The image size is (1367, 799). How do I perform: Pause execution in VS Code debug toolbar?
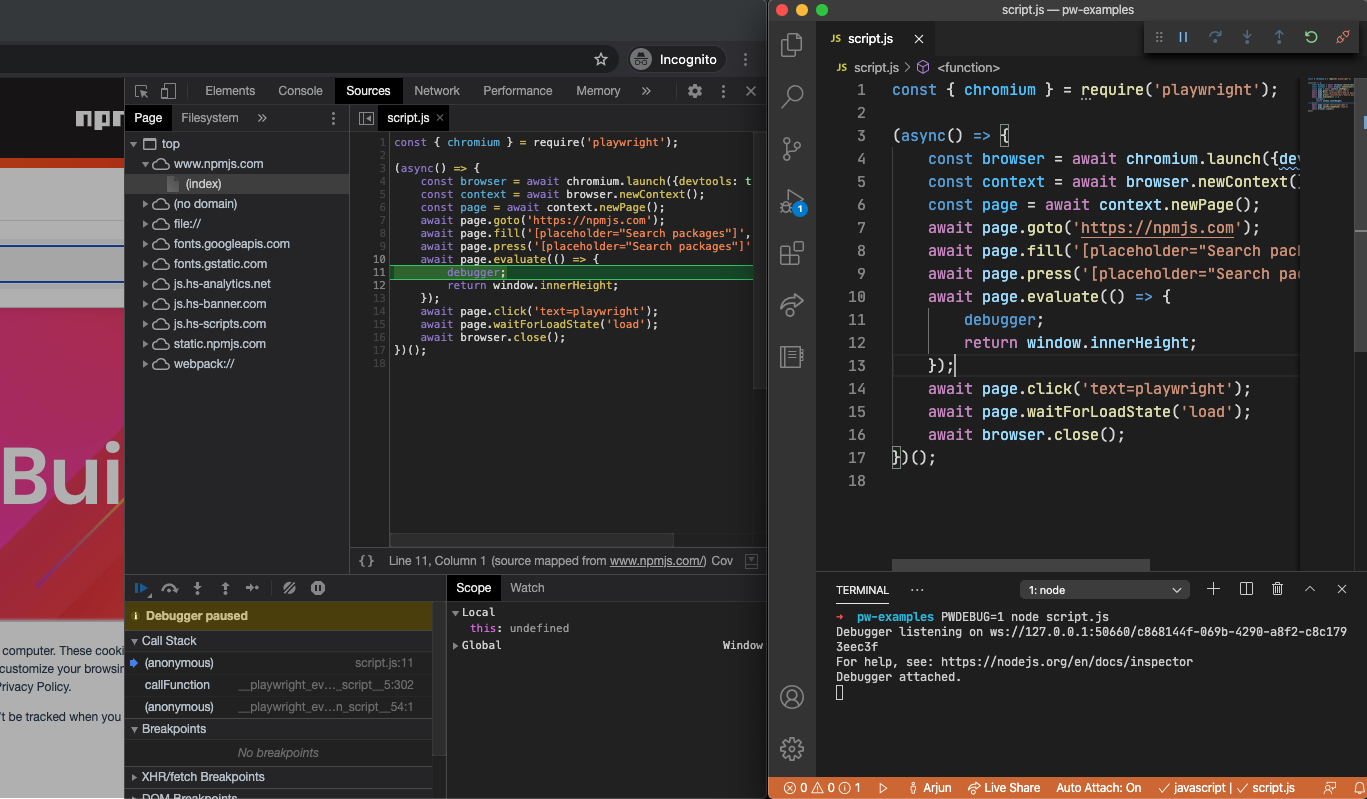tap(1183, 37)
